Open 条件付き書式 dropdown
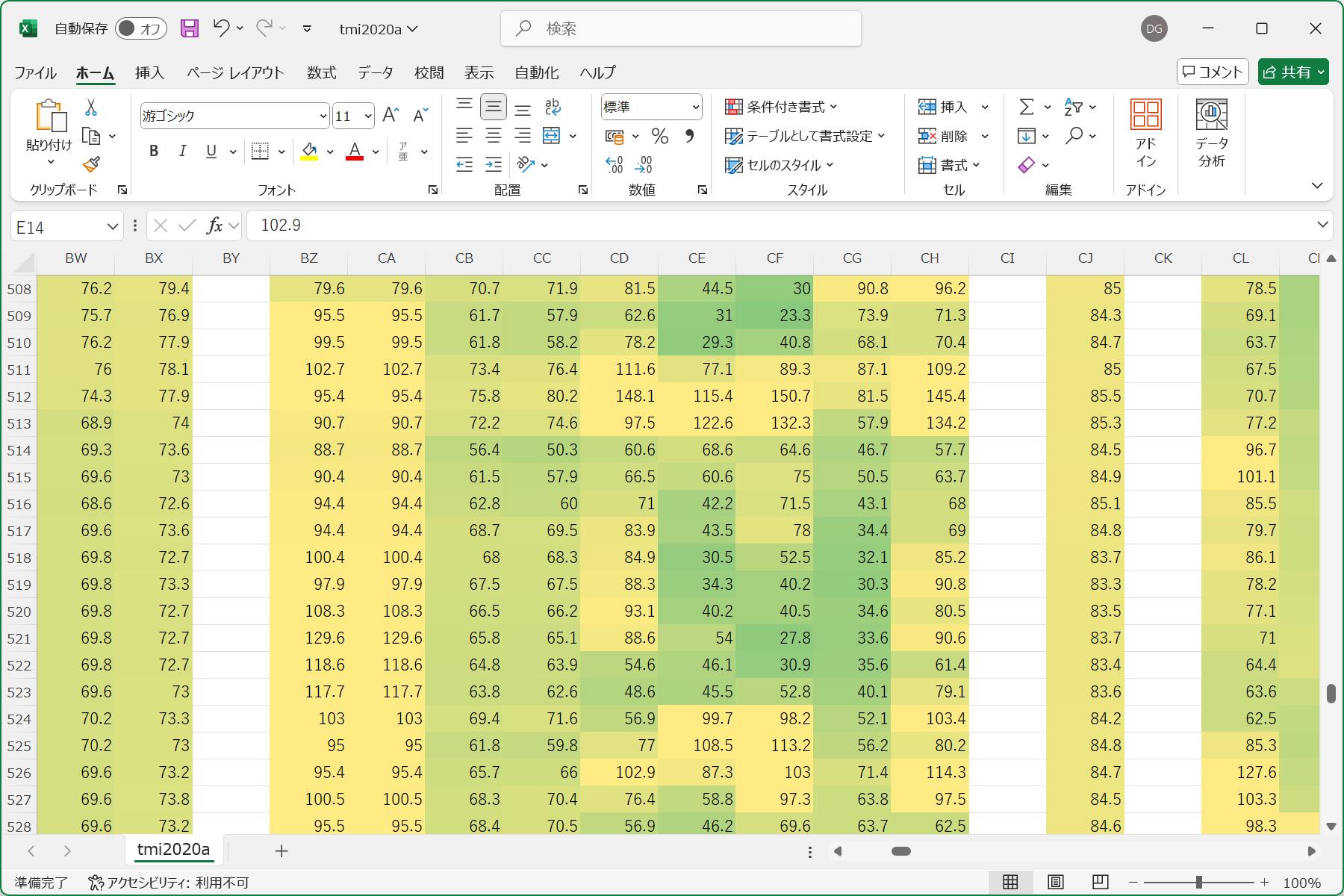This screenshot has height=896, width=1344. [x=781, y=107]
